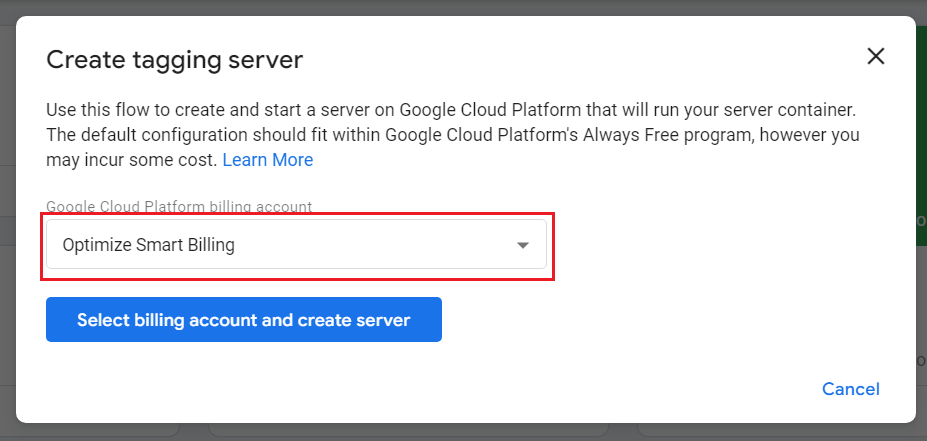
Task: Click the Google Cloud Platform billing account label
Action: [x=179, y=207]
